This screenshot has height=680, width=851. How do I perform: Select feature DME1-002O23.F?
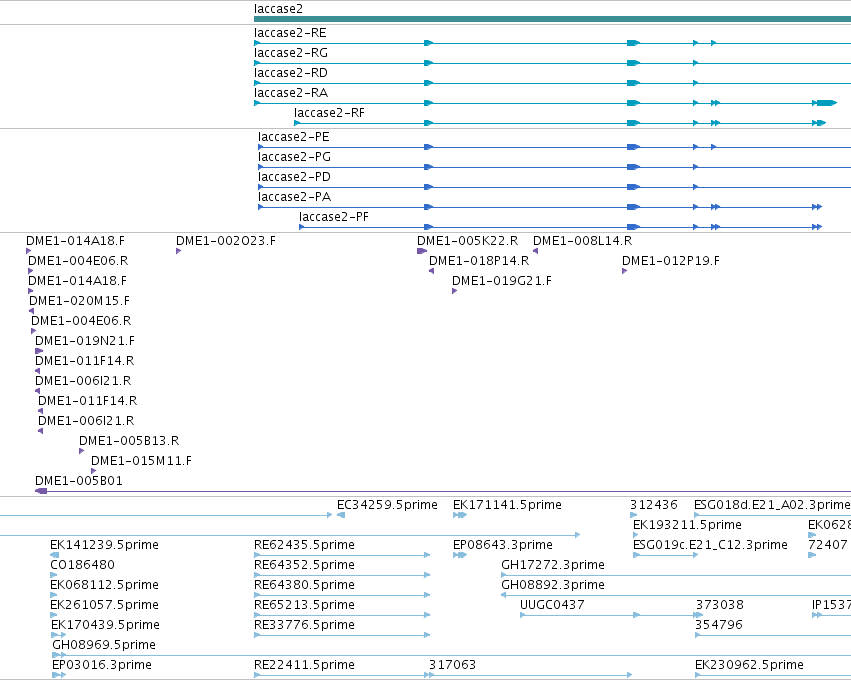[226, 241]
